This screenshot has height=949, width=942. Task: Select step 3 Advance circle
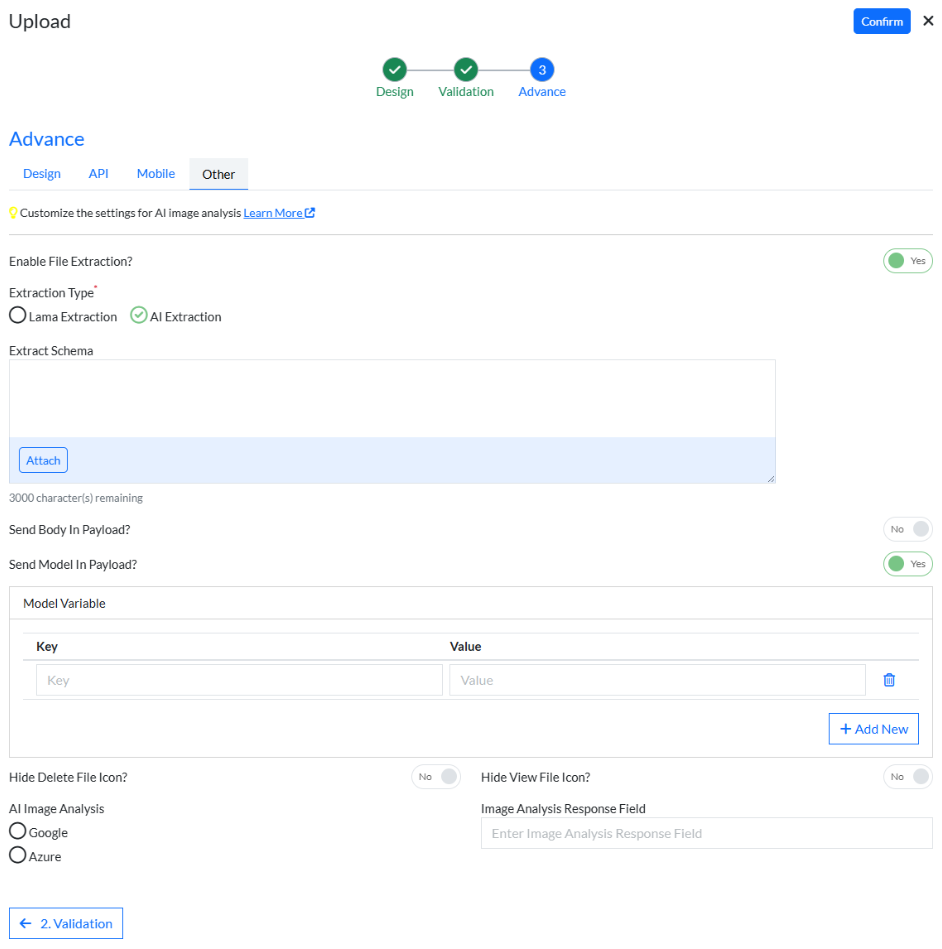541,71
